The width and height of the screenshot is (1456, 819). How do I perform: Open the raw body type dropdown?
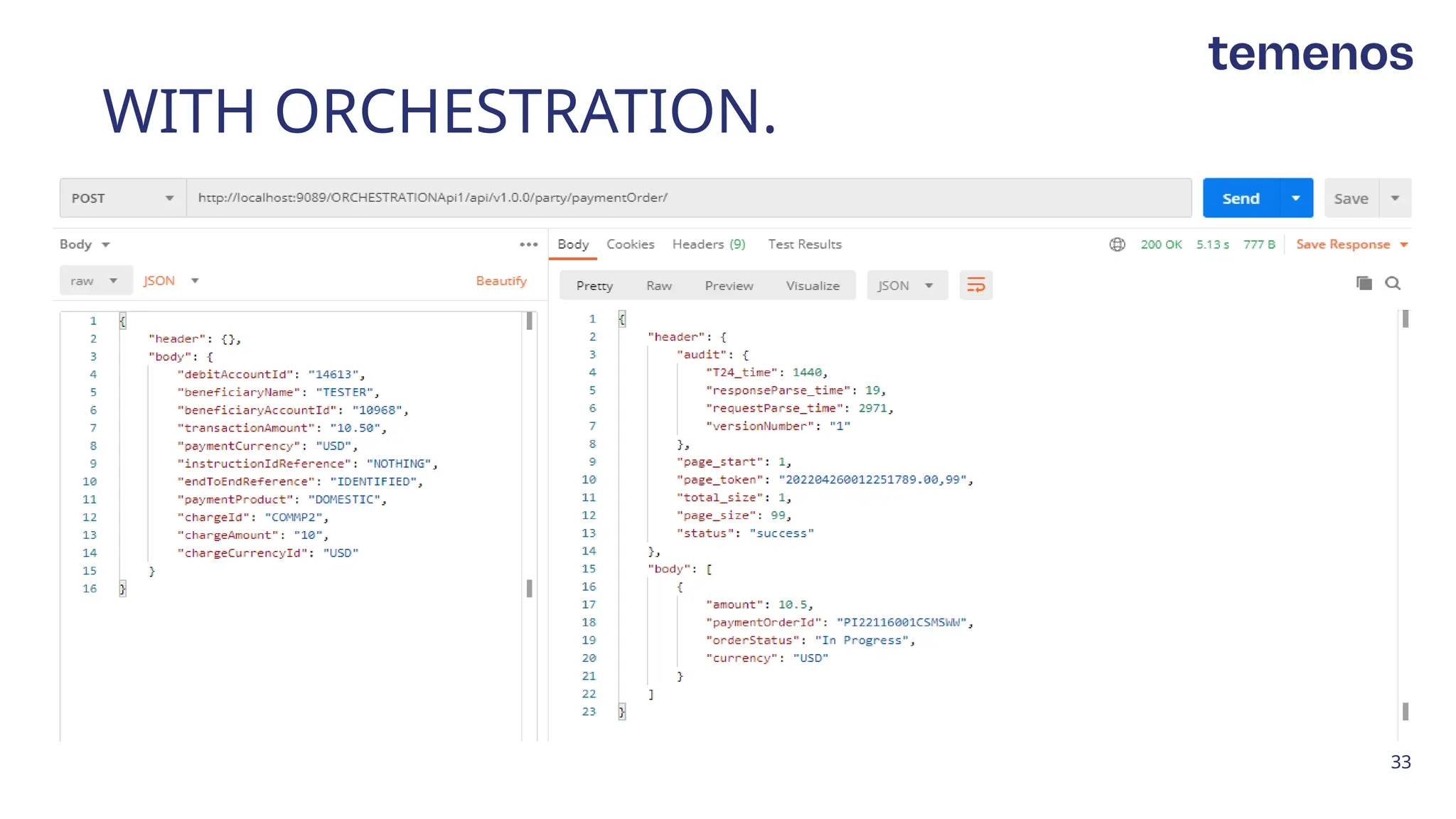[95, 281]
